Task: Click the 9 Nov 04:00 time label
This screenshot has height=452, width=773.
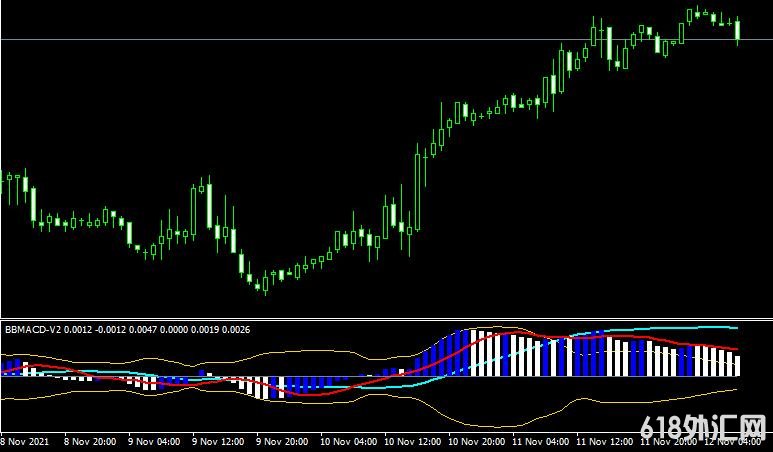Action: [154, 441]
